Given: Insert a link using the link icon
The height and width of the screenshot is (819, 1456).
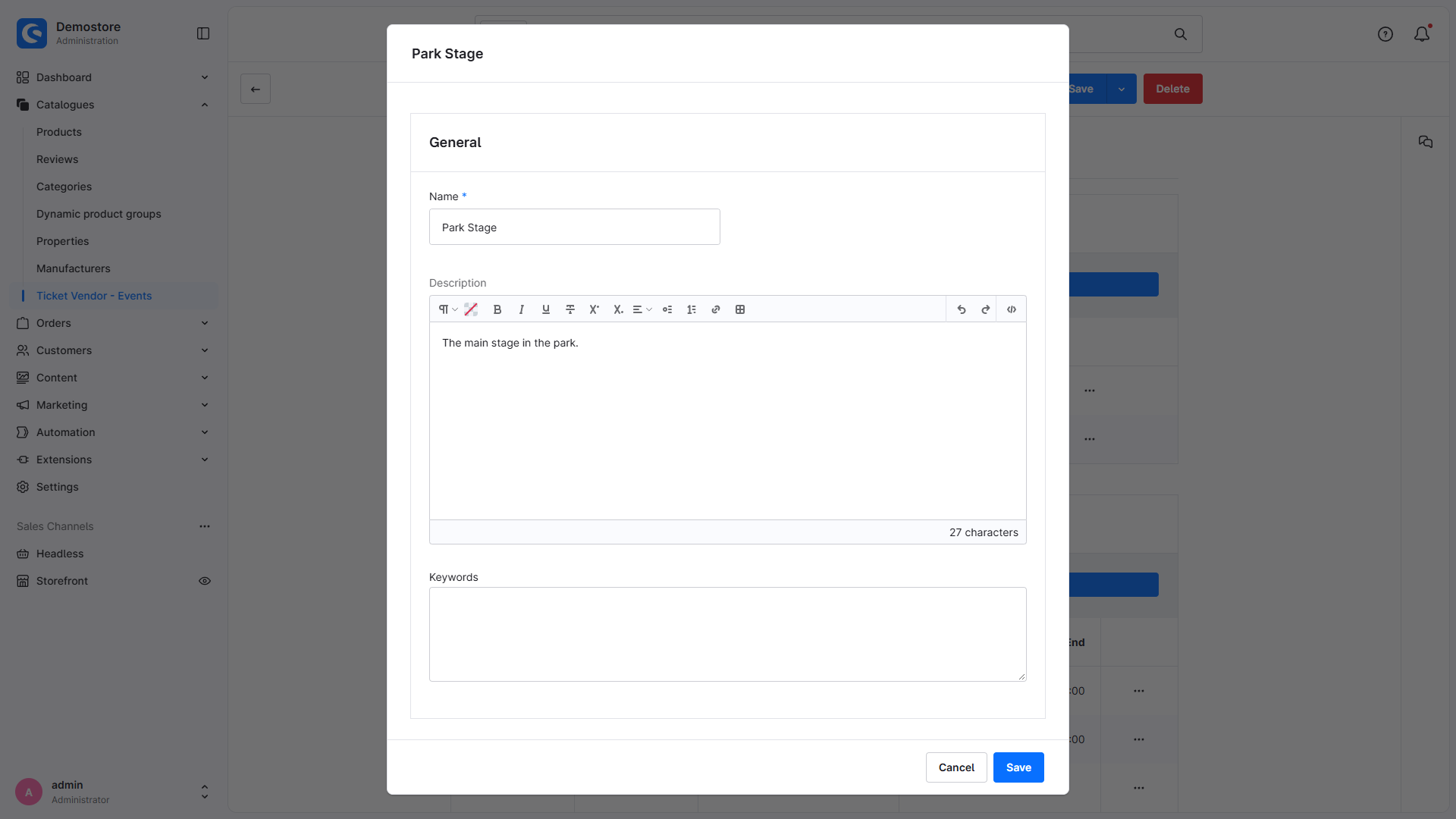Looking at the screenshot, I should coord(716,309).
